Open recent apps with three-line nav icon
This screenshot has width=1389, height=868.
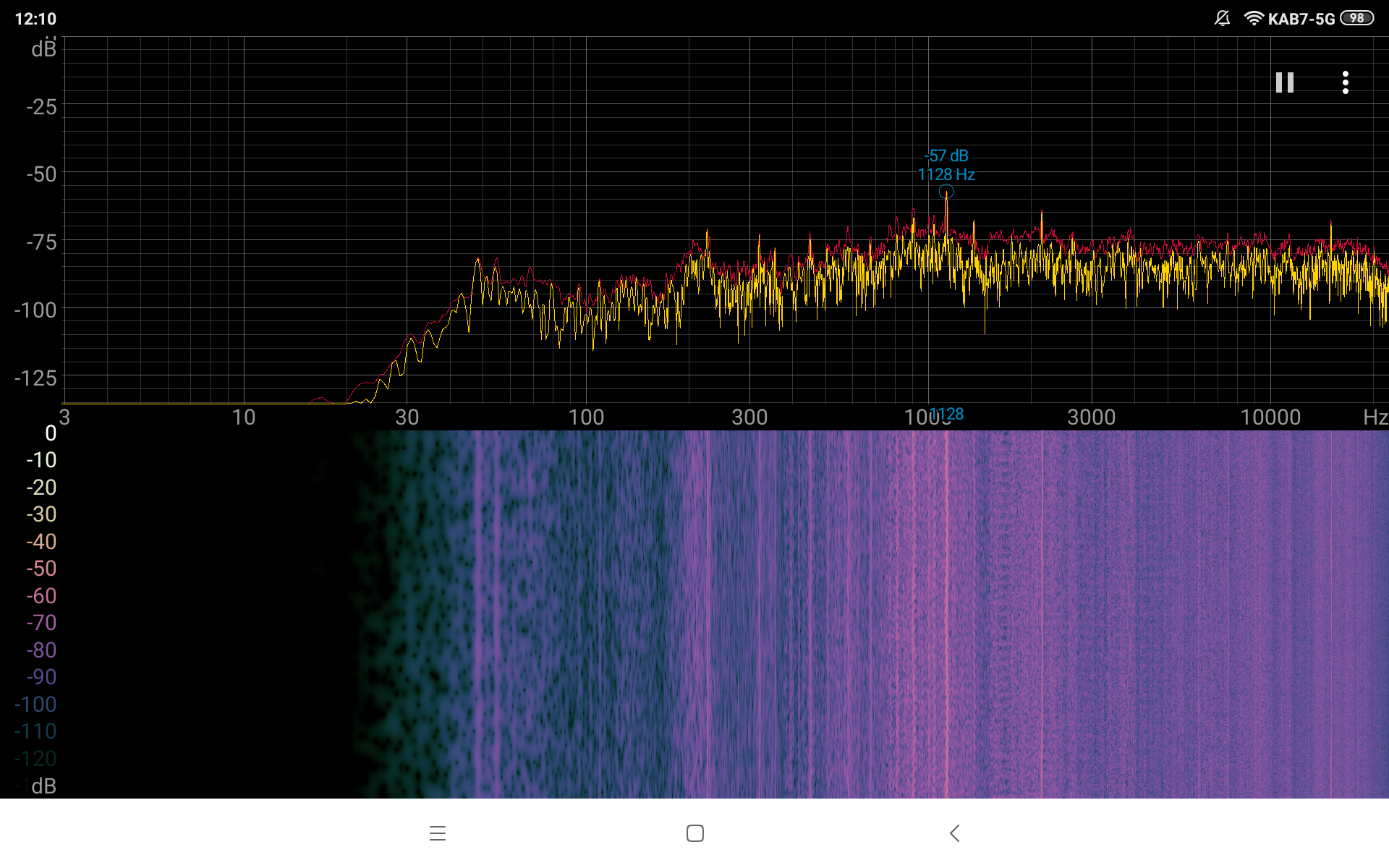[437, 833]
